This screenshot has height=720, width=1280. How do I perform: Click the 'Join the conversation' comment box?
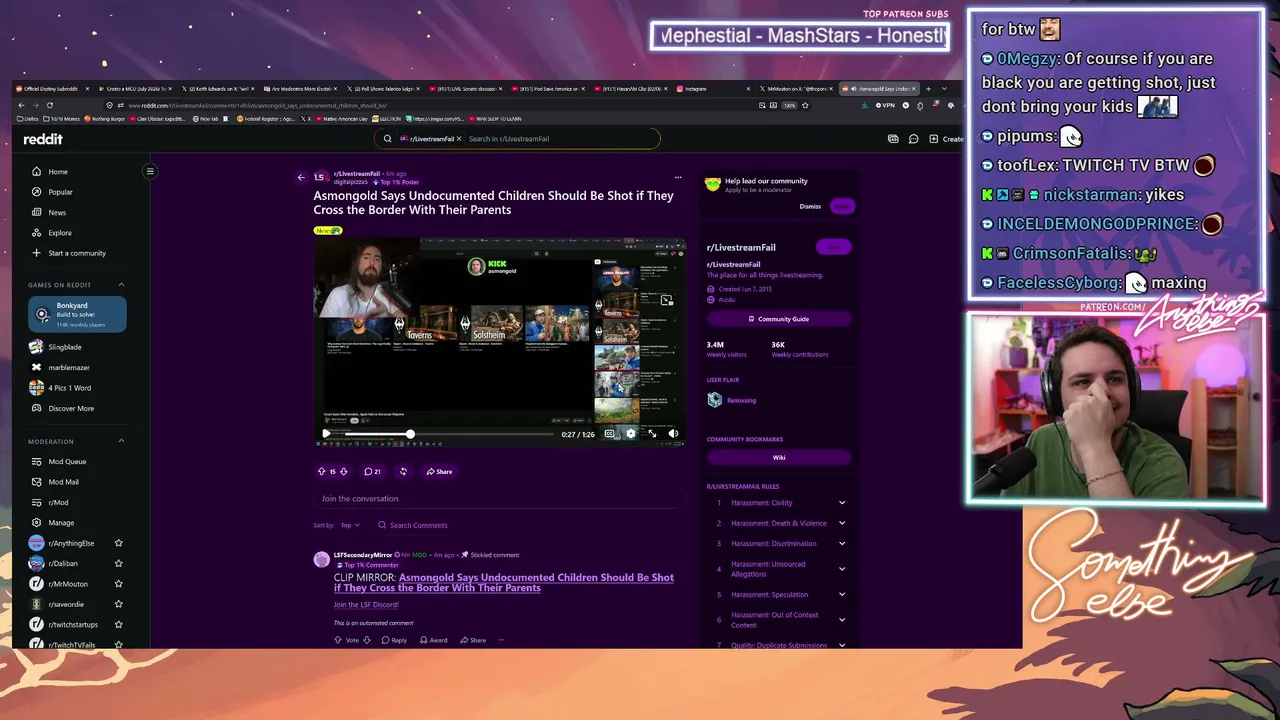click(x=498, y=498)
